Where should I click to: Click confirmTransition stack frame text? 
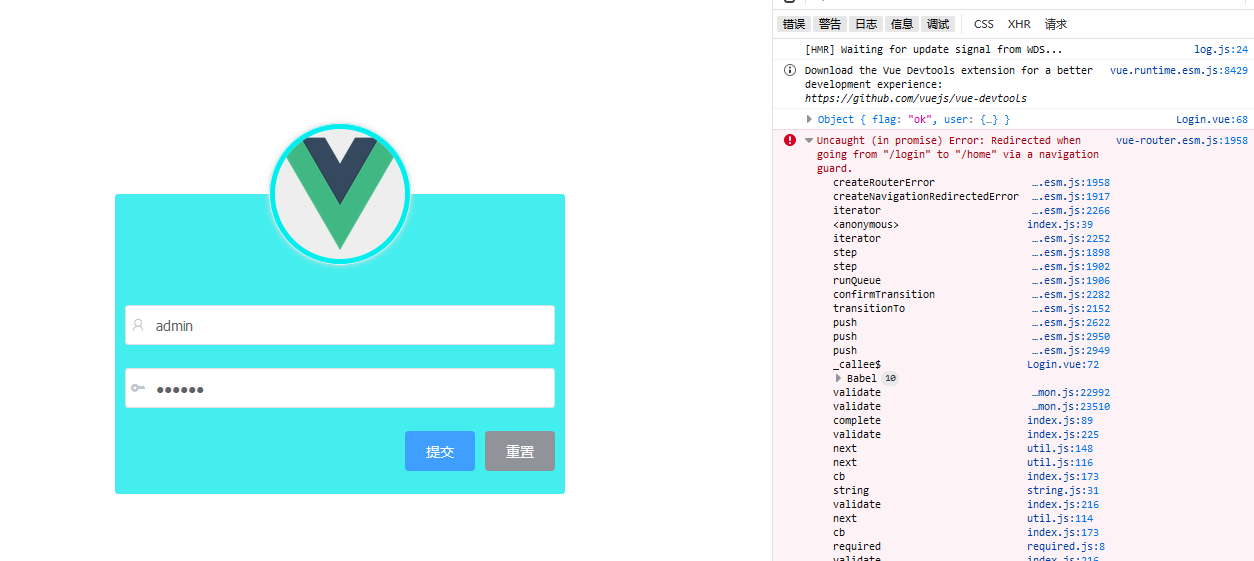(x=884, y=294)
